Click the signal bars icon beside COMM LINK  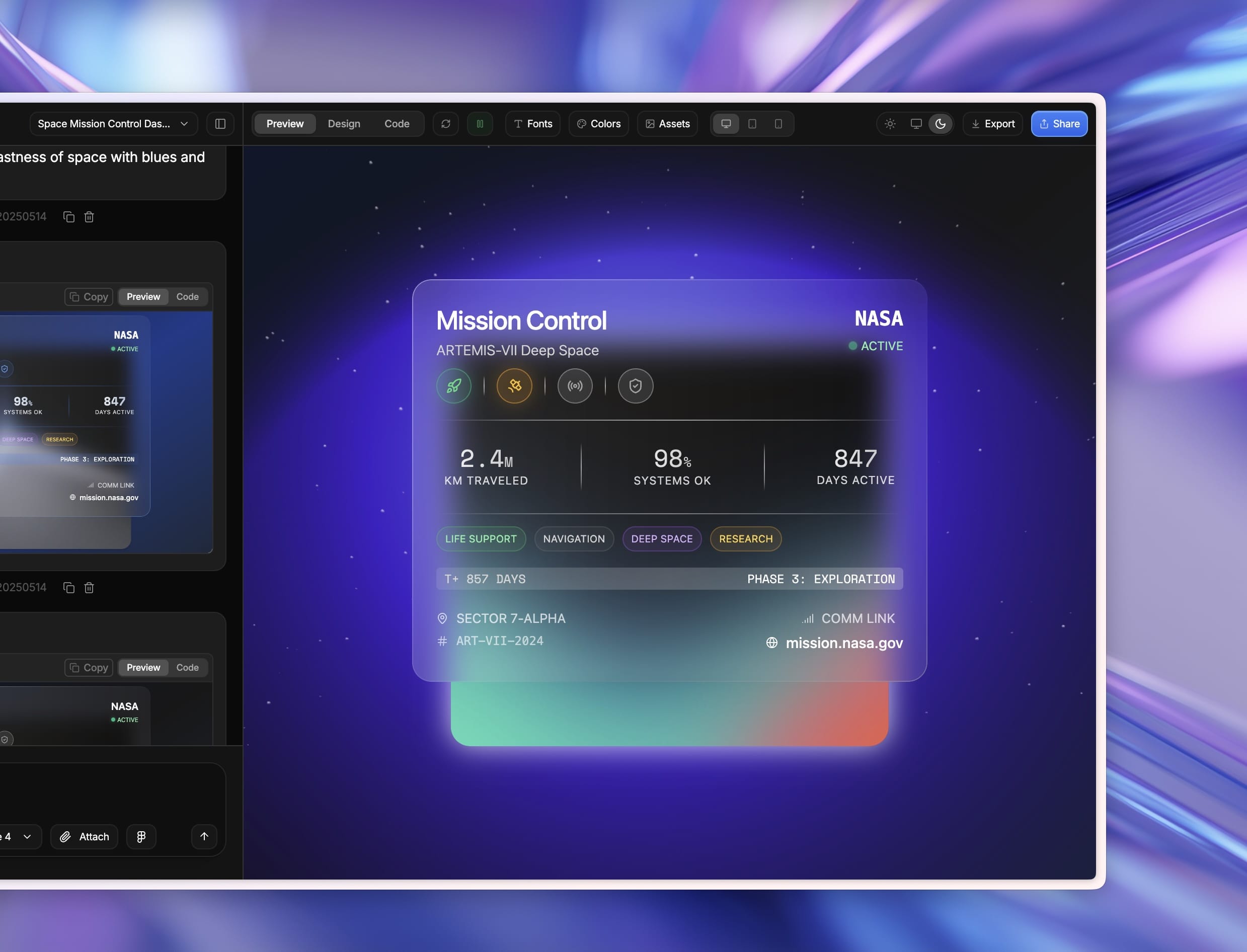808,618
